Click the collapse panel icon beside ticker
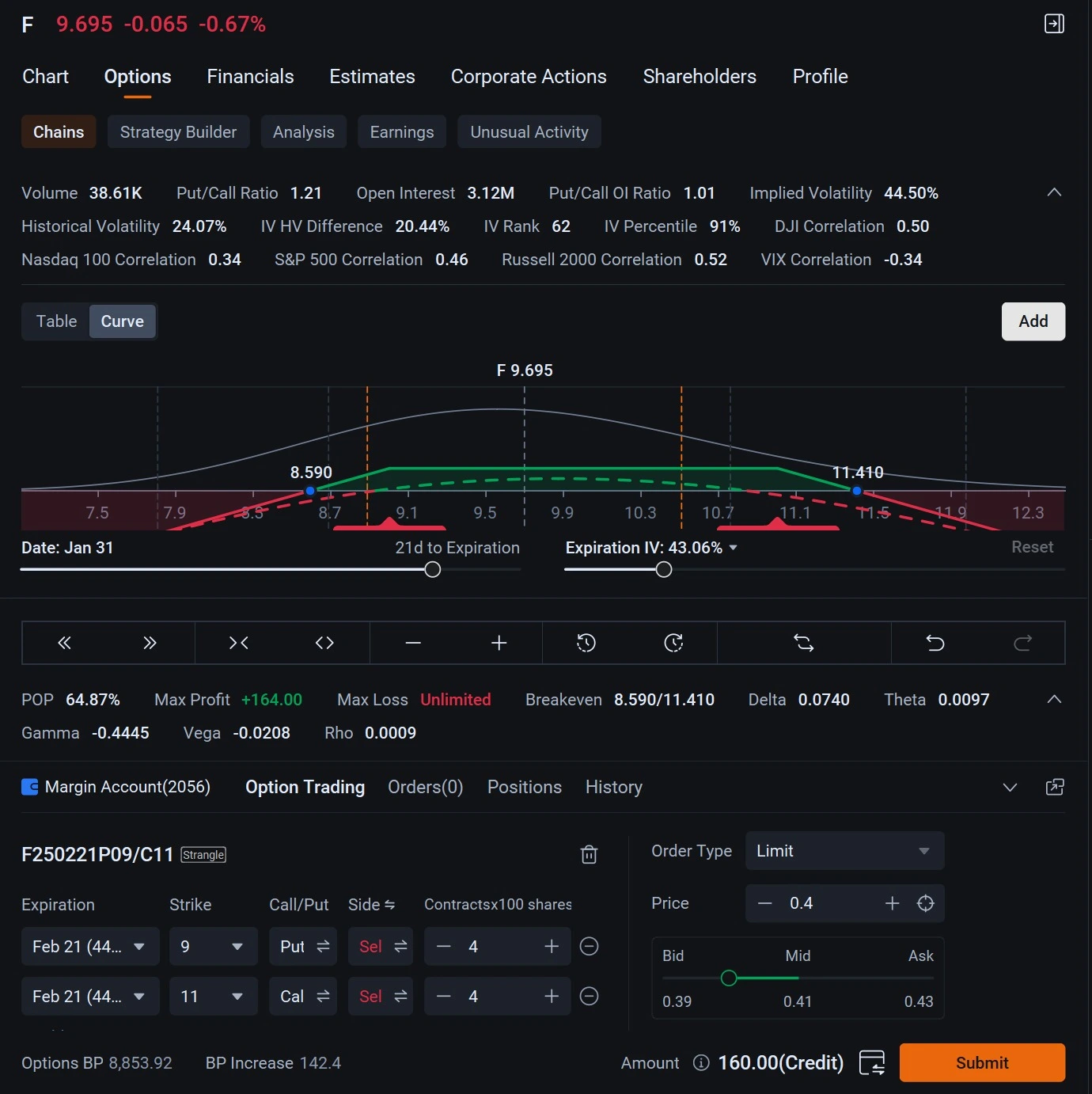Screen dimensions: 1092x1094 point(1054,24)
